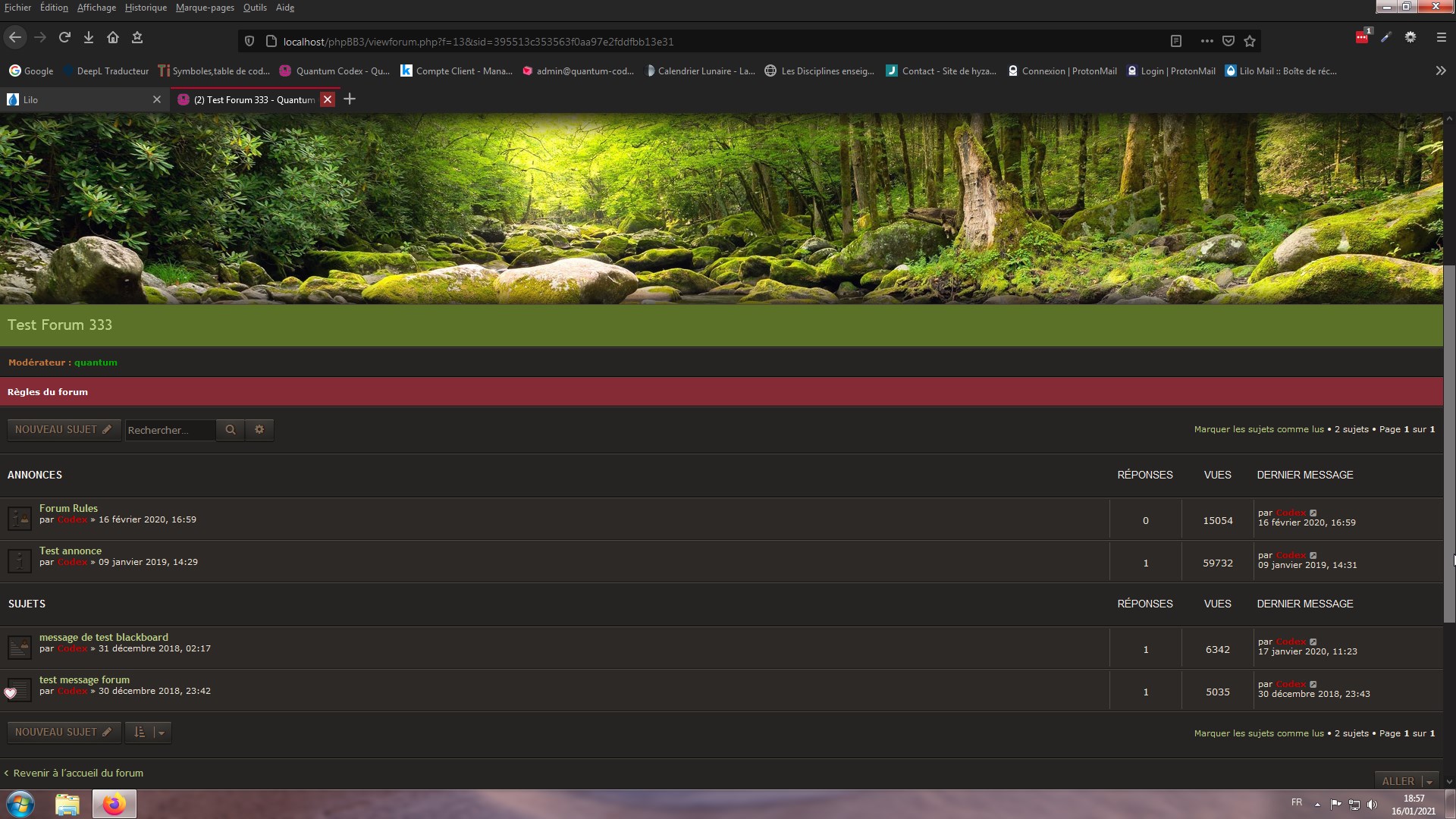
Task: Open advanced search gear icon
Action: [259, 430]
